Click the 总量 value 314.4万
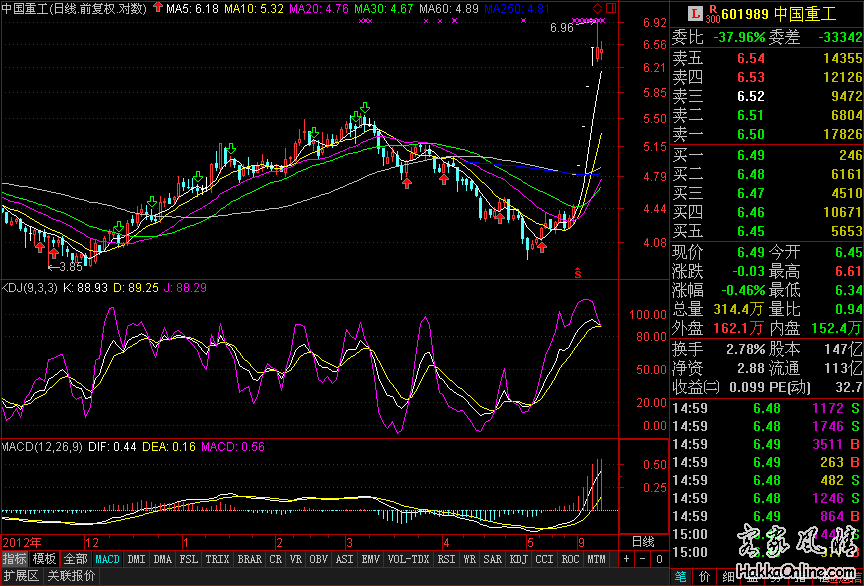864x586 pixels. pyautogui.click(x=738, y=309)
